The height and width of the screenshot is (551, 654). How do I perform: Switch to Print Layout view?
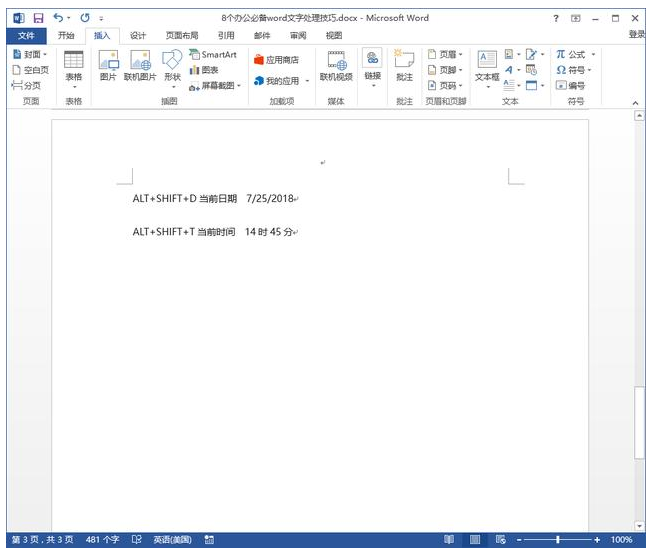coord(475,539)
